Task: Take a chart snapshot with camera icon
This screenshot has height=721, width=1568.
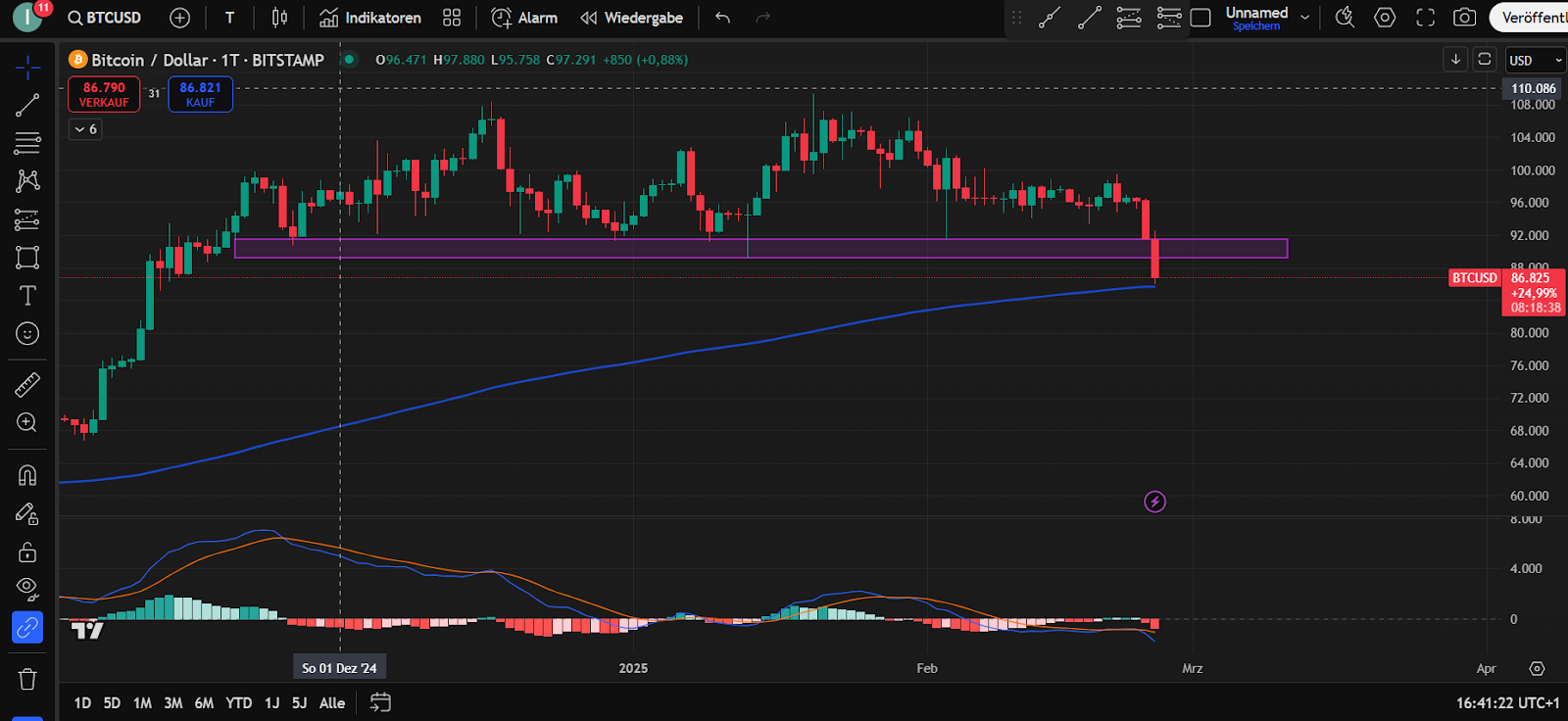Action: pyautogui.click(x=1464, y=18)
